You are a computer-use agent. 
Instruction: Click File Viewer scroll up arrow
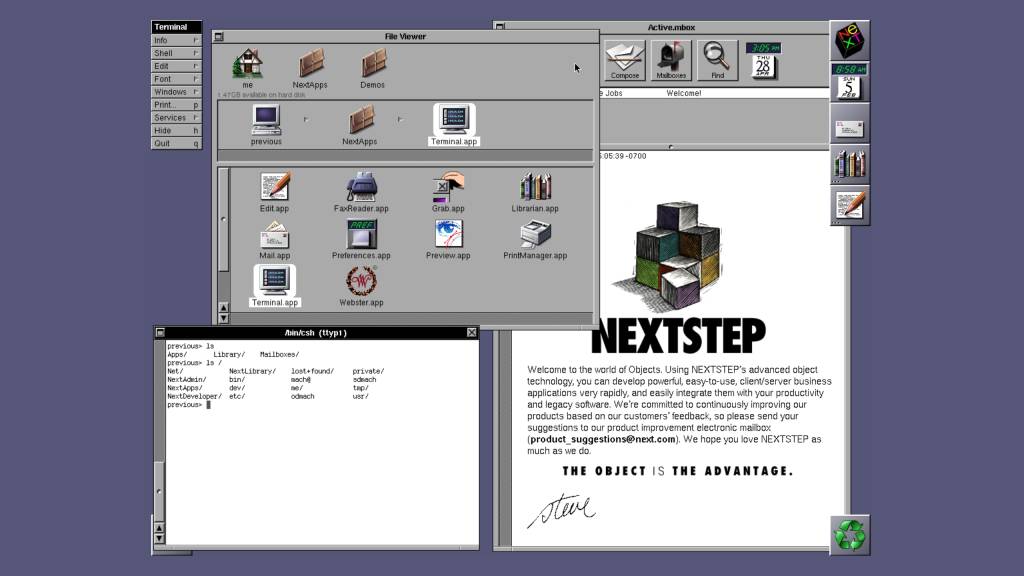223,307
